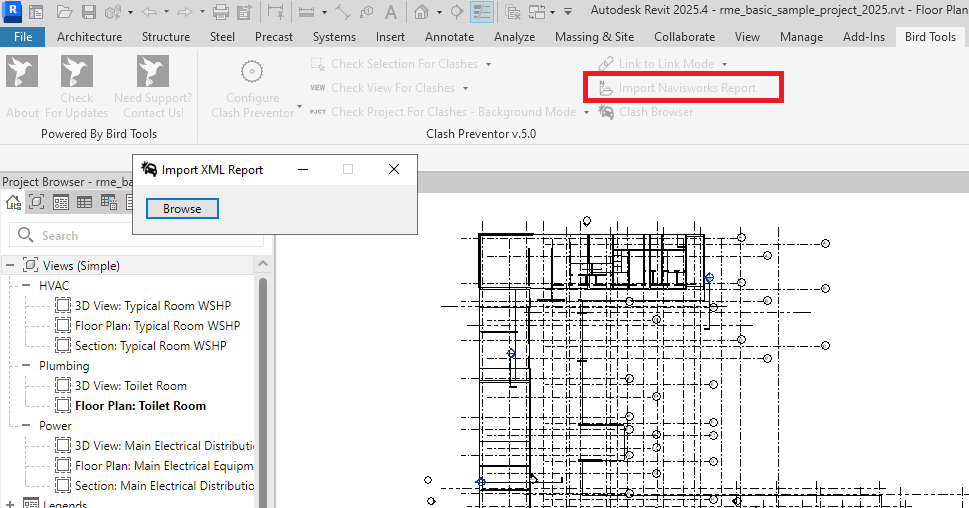Open the Default 3D View house icon

(x=421, y=12)
